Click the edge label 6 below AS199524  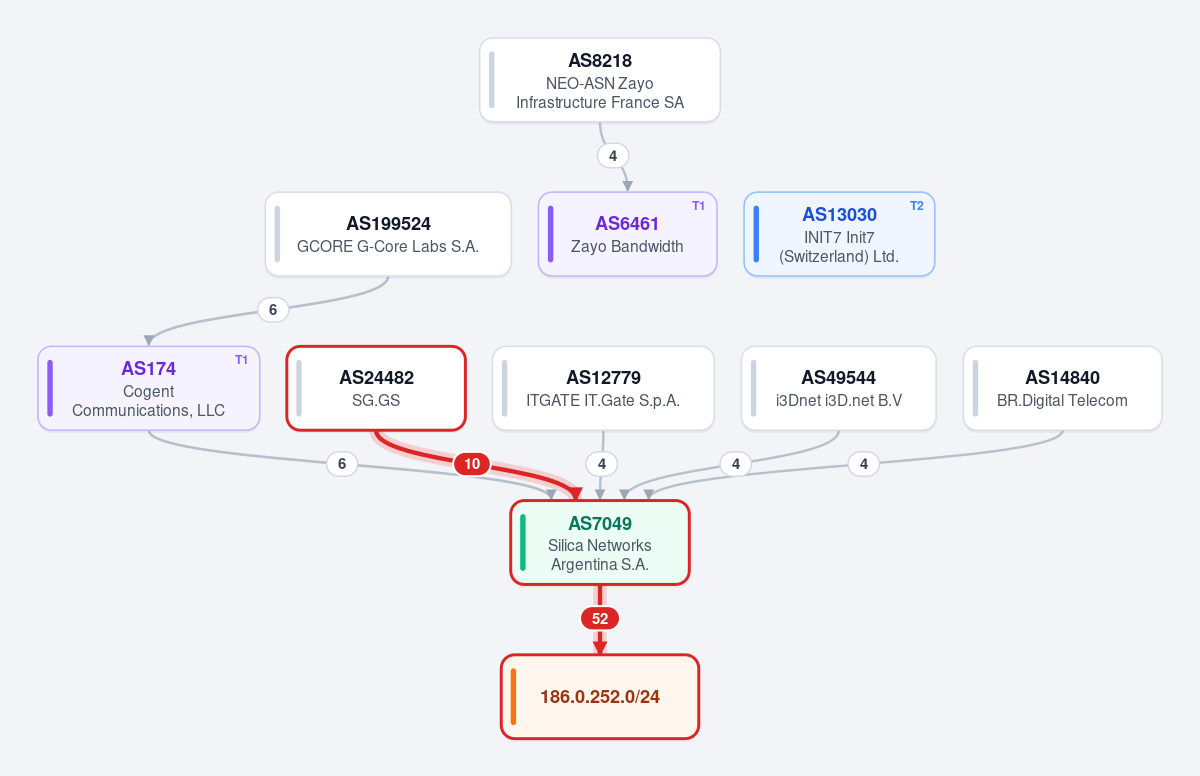click(x=273, y=310)
